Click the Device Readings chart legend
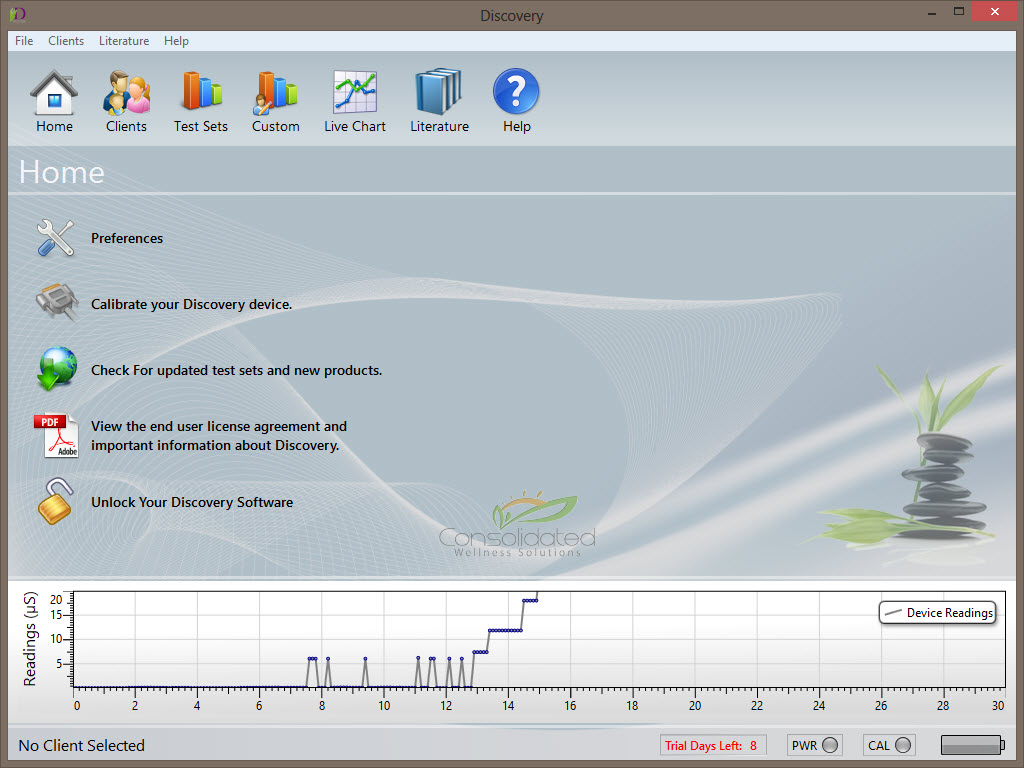The width and height of the screenshot is (1024, 768). tap(938, 613)
